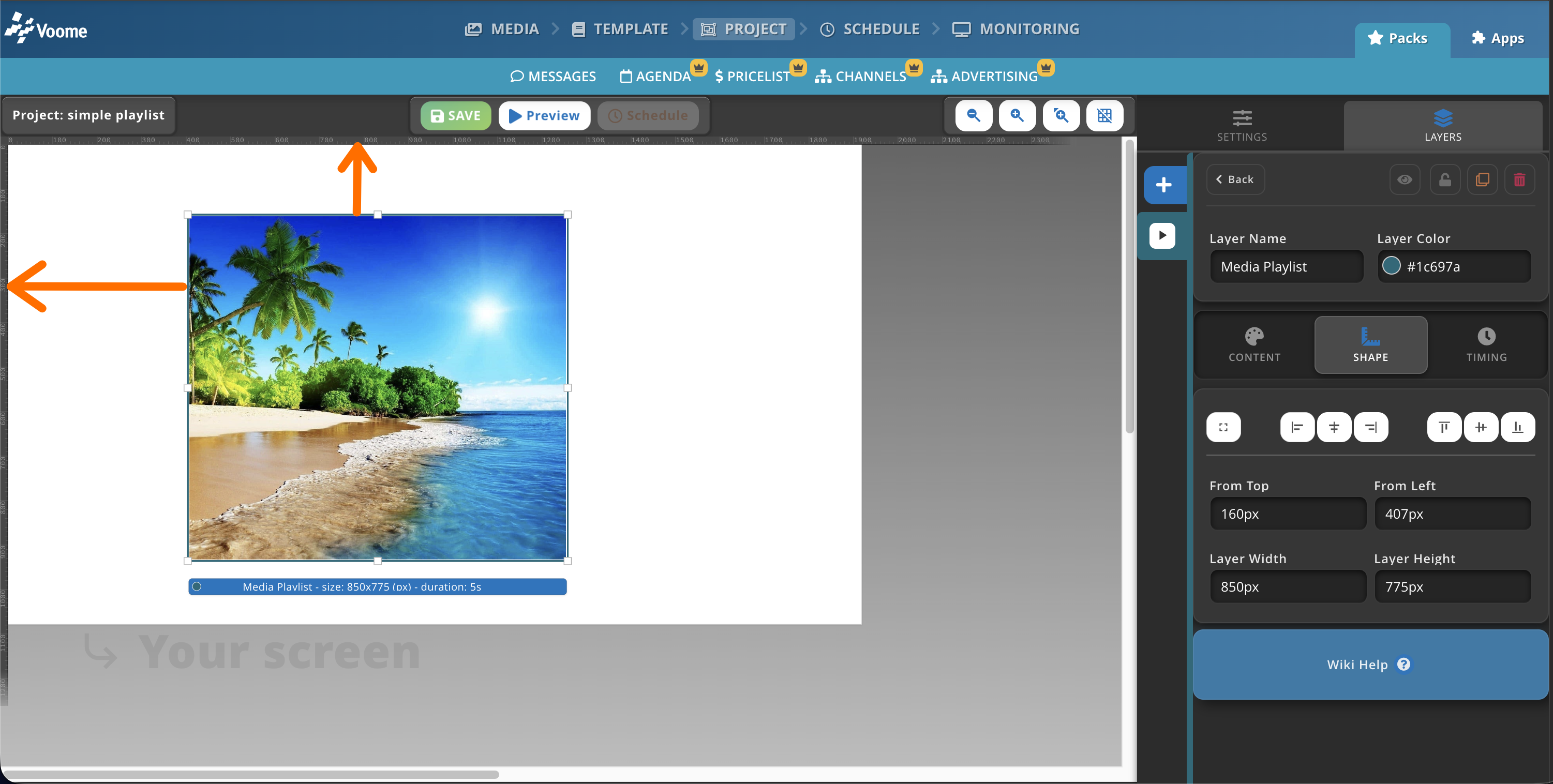
Task: Click the greyed-out Schedule button
Action: click(x=648, y=116)
